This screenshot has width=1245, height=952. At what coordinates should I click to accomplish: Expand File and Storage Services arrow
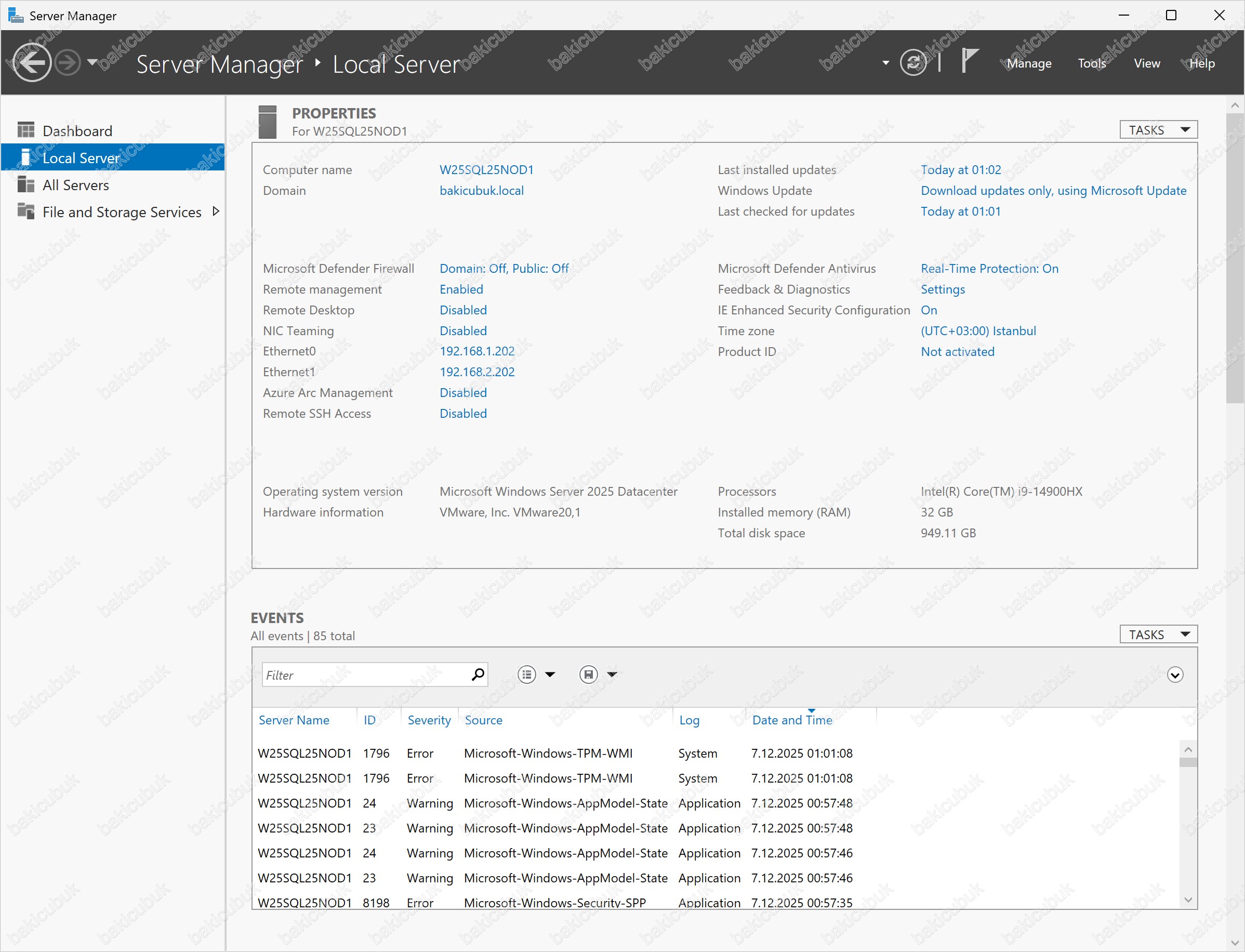[215, 211]
